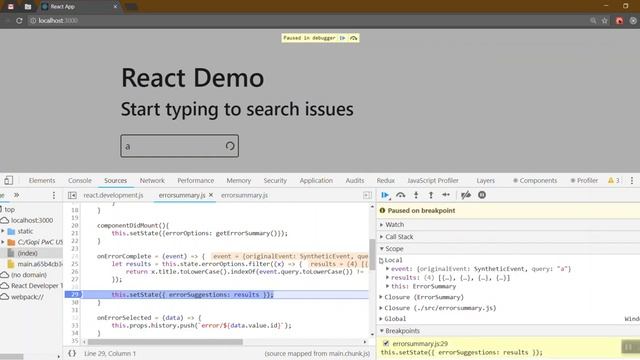
Task: Select React Developer Tools tree item
Action: click(37, 286)
